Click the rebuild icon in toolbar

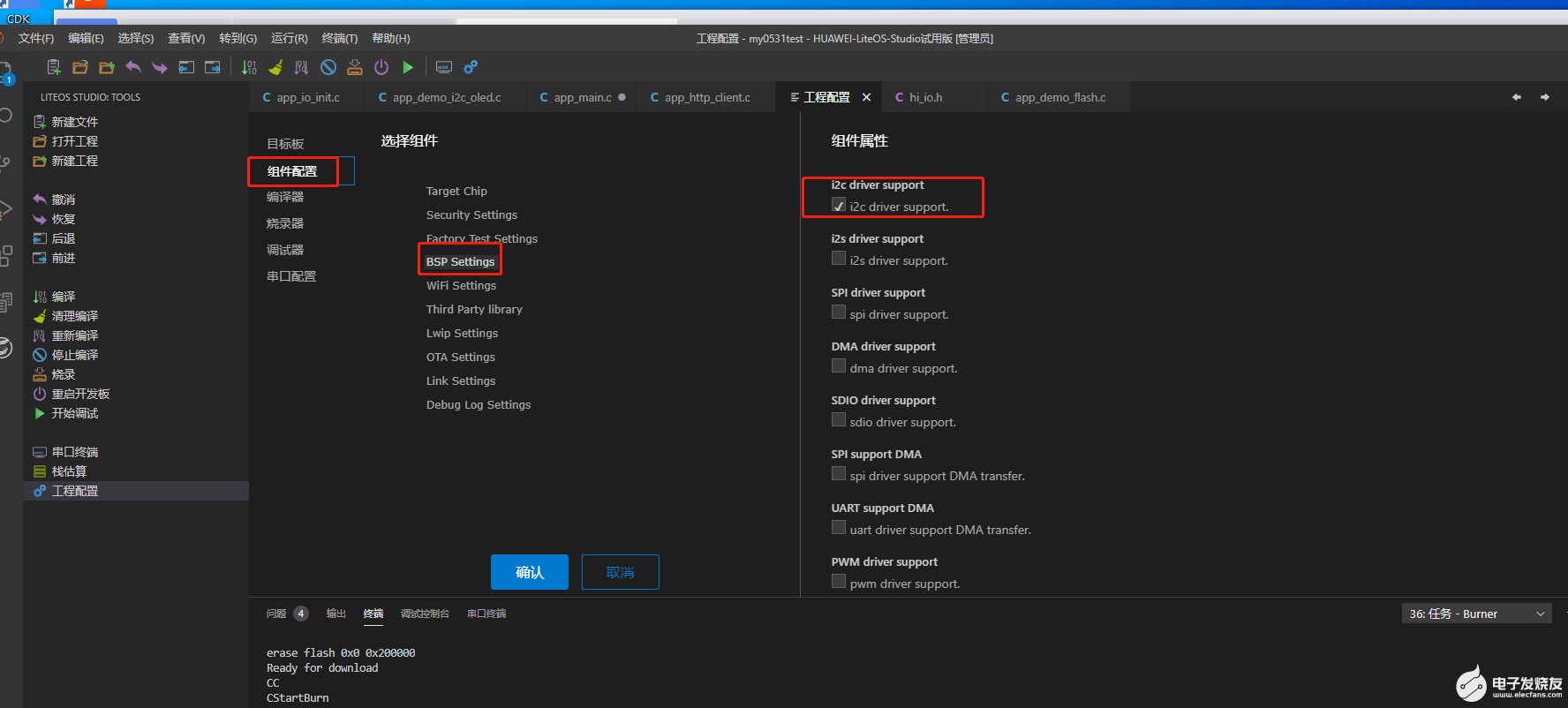pos(302,67)
